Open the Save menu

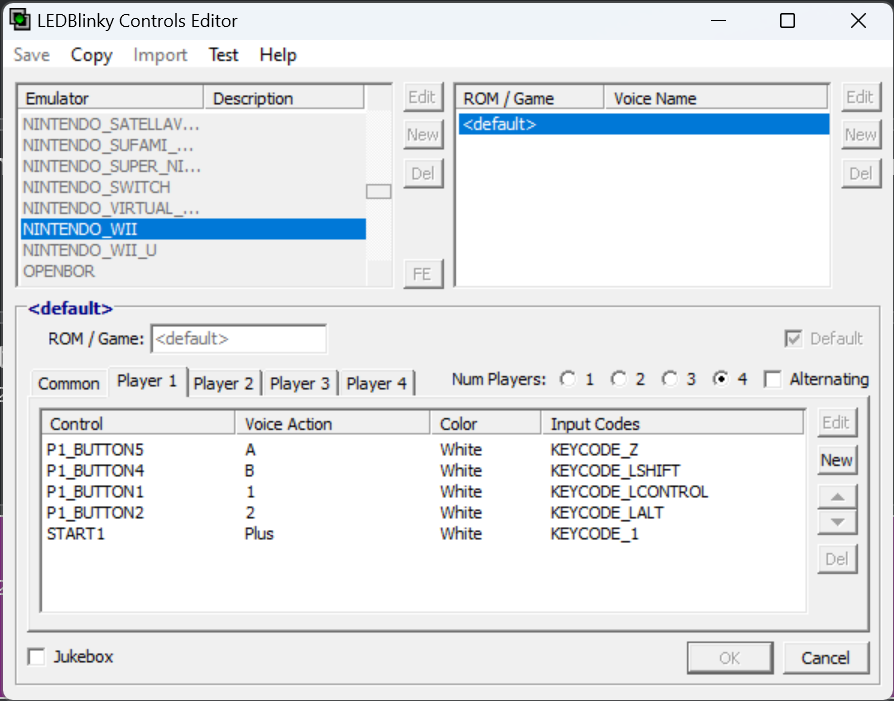31,55
